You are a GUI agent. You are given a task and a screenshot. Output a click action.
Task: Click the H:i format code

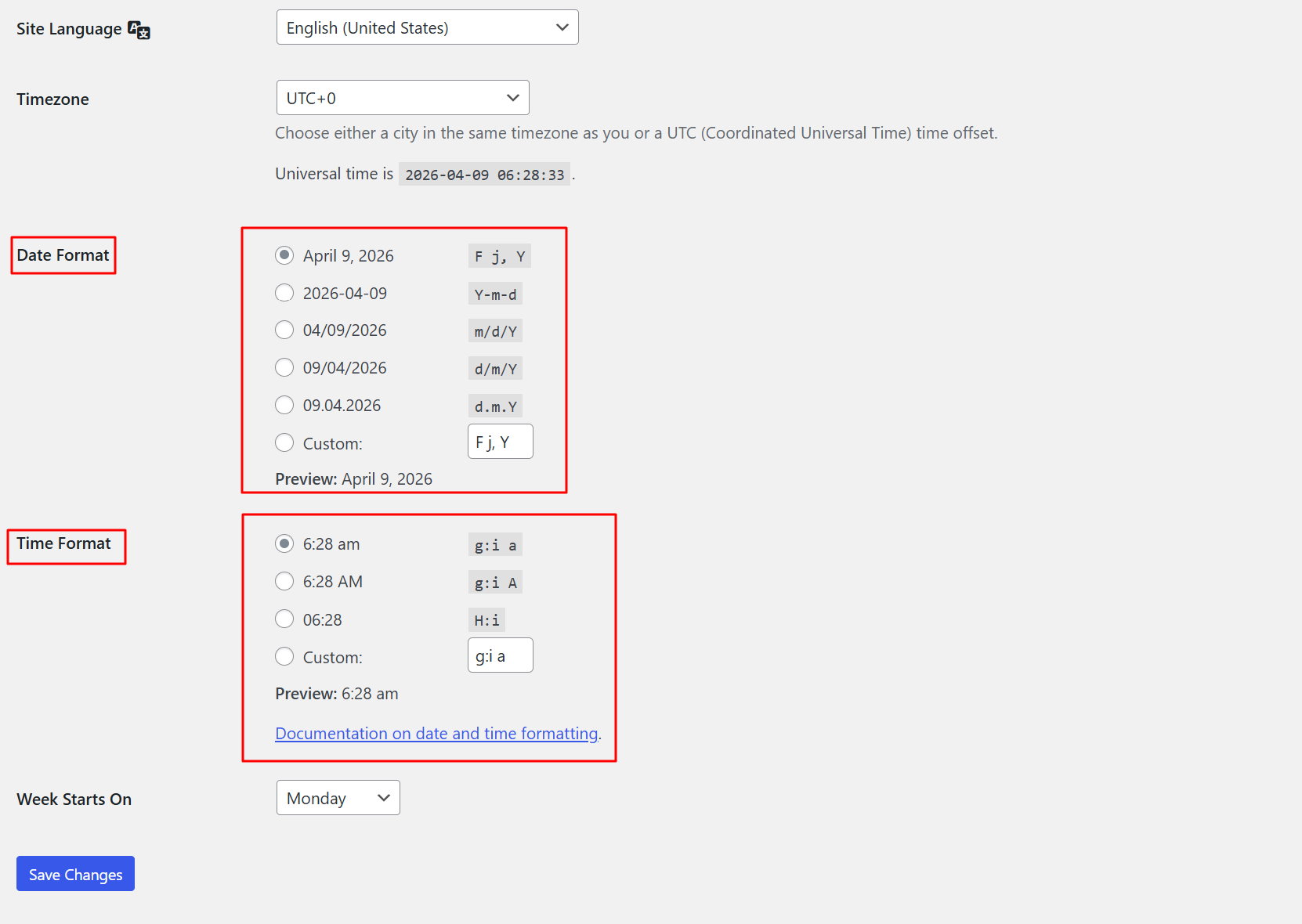(486, 620)
